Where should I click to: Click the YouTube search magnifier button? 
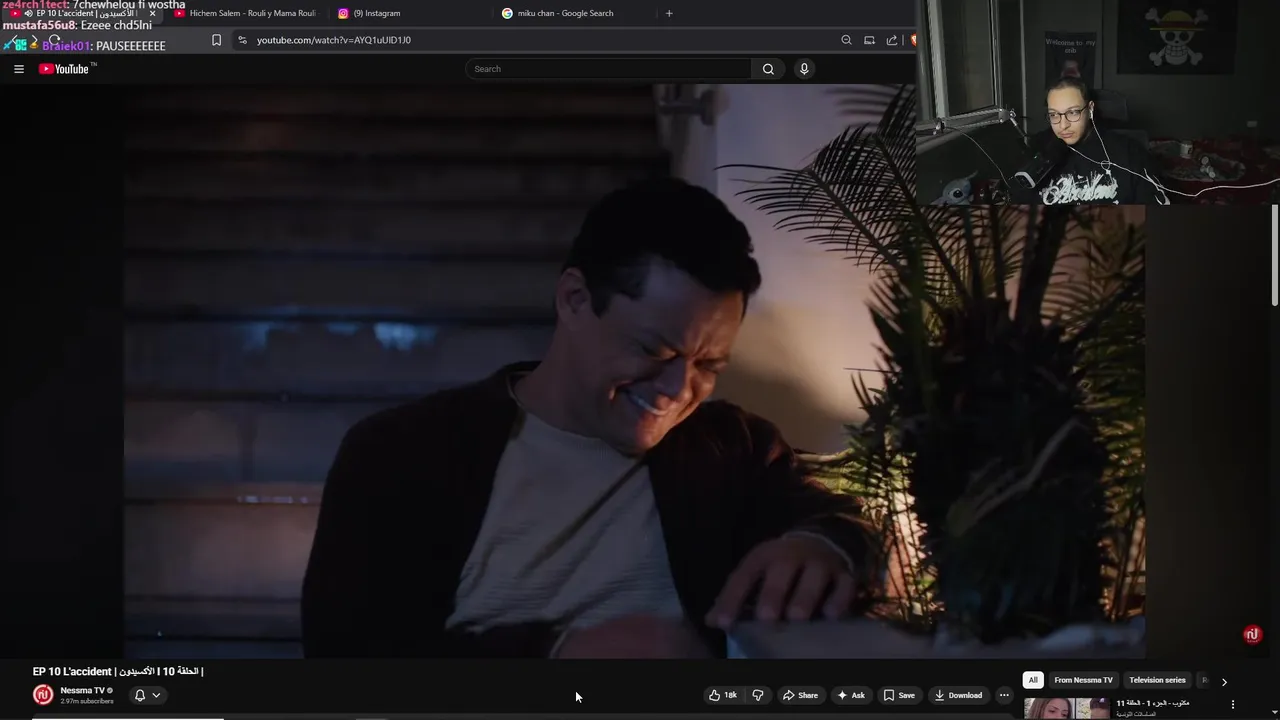[768, 69]
